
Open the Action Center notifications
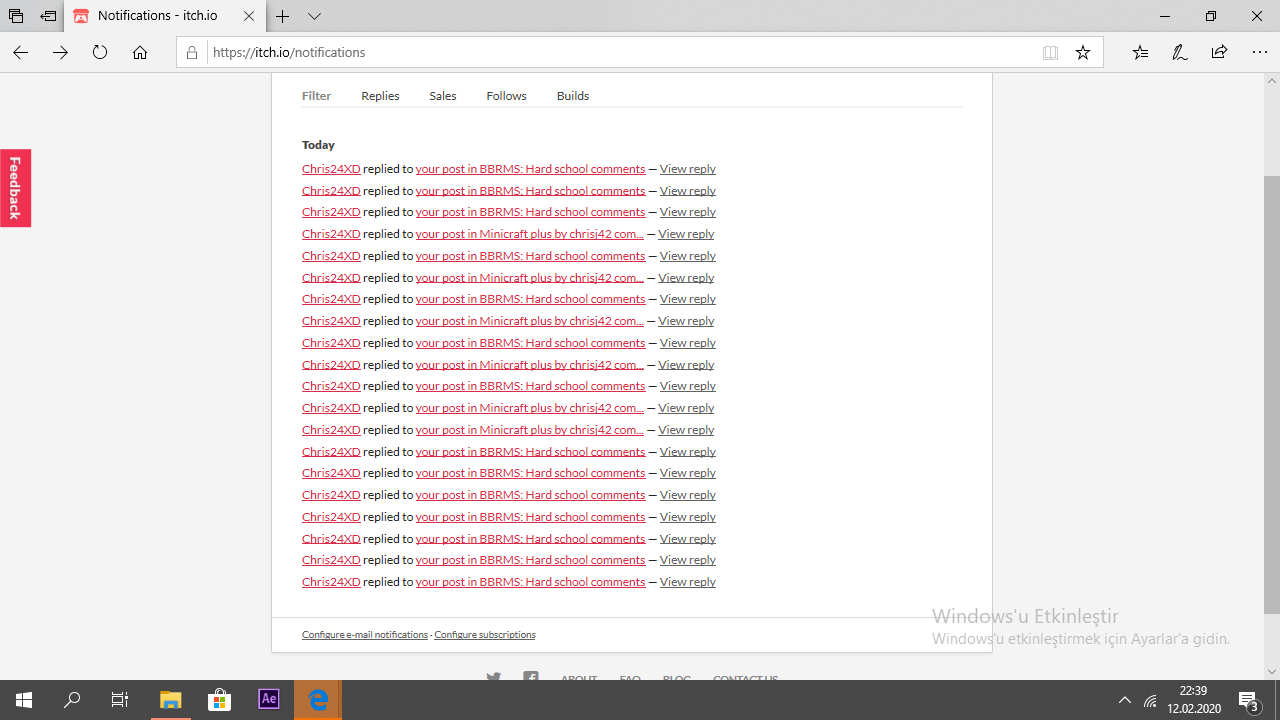[x=1249, y=700]
